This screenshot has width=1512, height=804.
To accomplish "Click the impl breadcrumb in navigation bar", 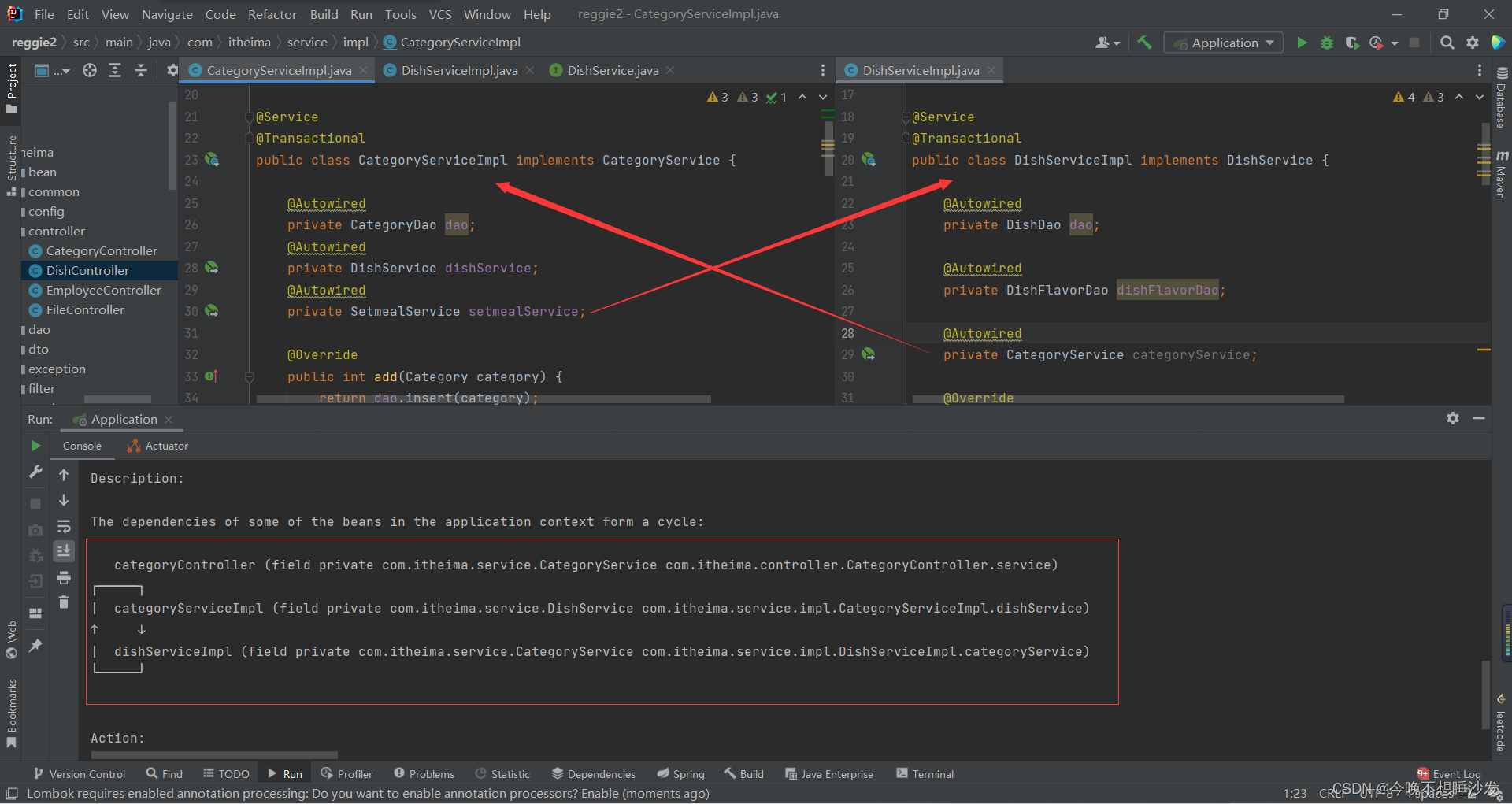I will pyautogui.click(x=355, y=43).
